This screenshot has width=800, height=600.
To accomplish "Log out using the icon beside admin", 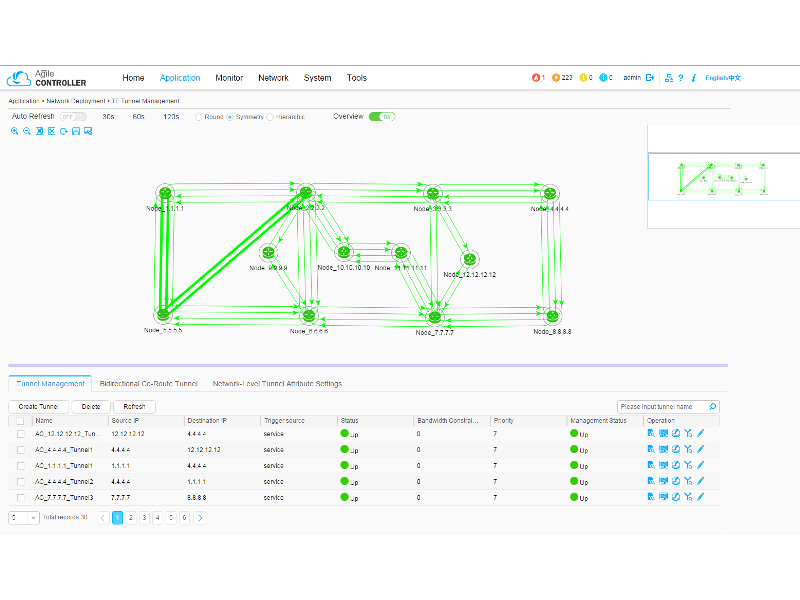I will (650, 78).
